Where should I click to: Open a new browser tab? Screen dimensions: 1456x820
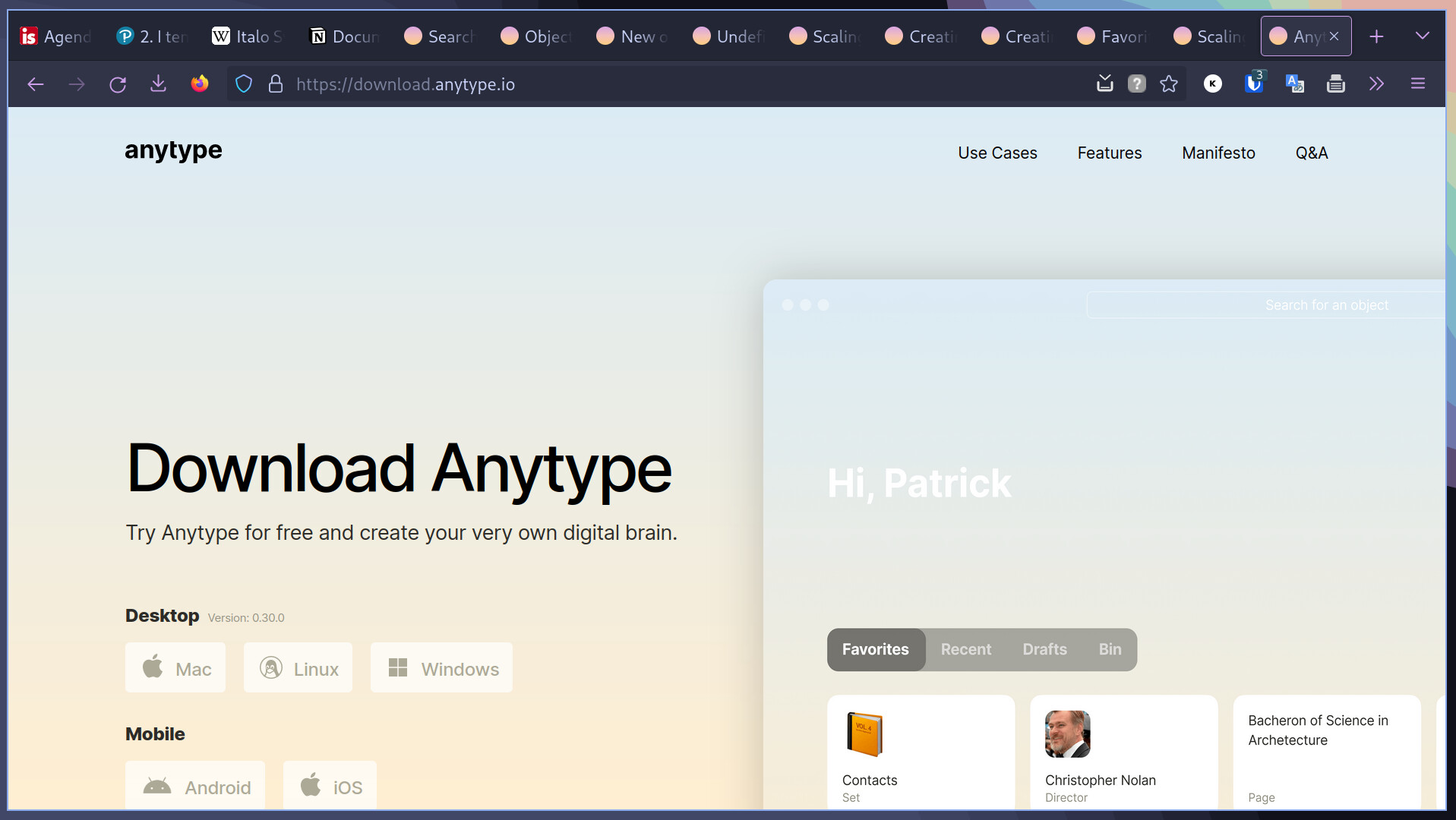1376,36
